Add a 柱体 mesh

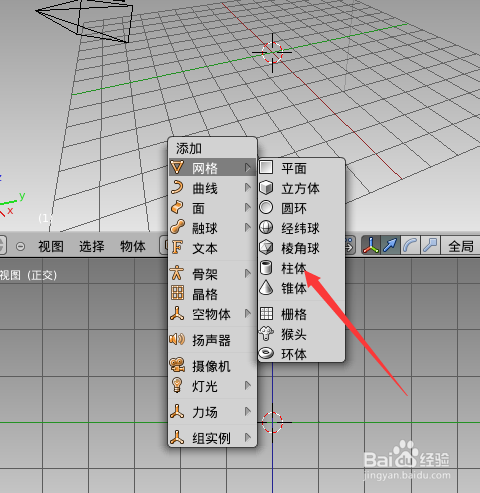[x=301, y=268]
